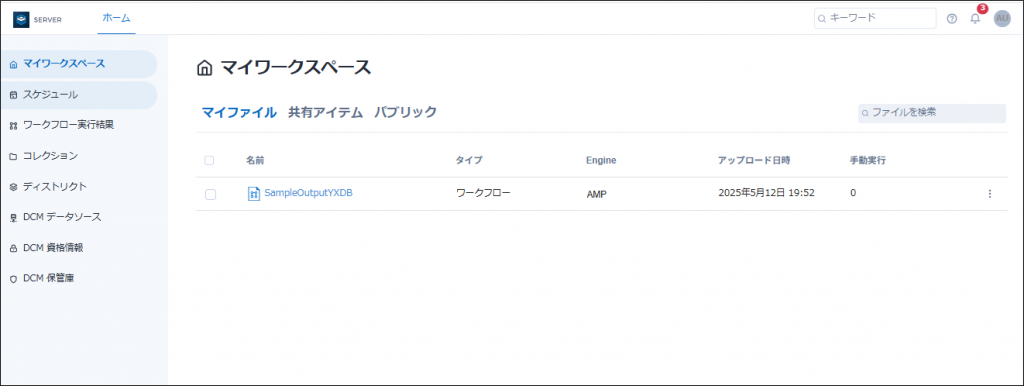The width and height of the screenshot is (1024, 386).
Task: Open the SampleOutputYXDB workflow link
Action: 308,193
